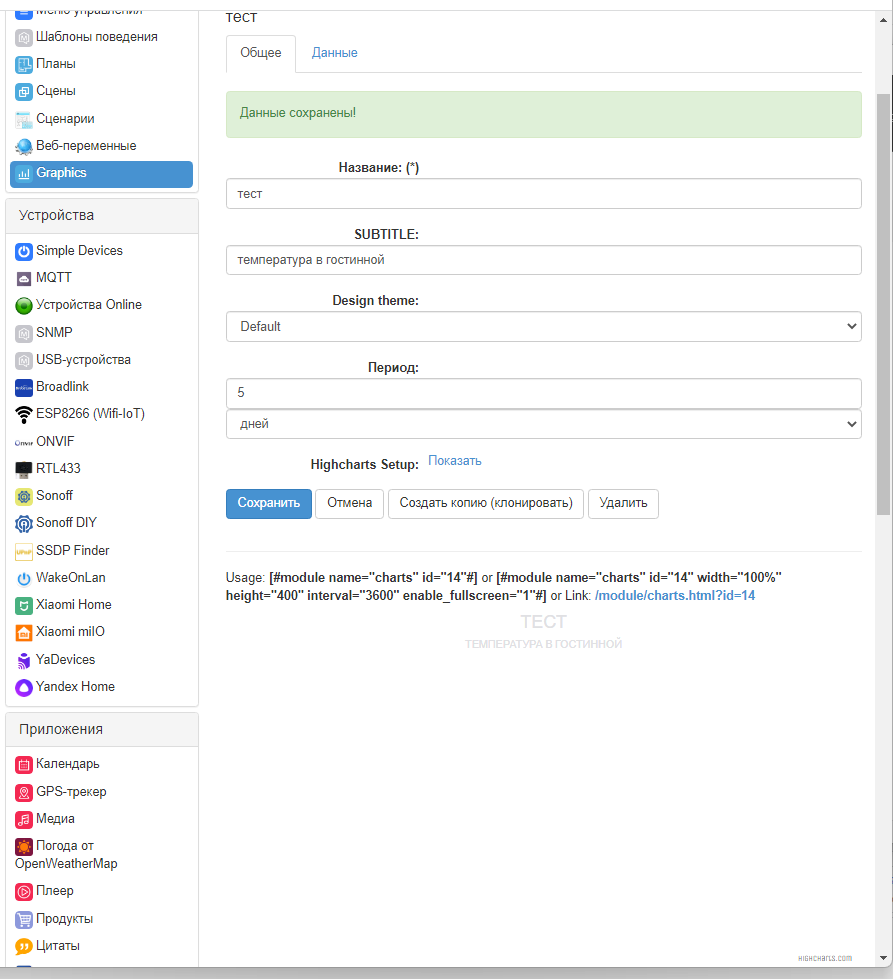Open the Xiaomi miIO icon
Screen dimensions: 893x979
(x=24, y=632)
